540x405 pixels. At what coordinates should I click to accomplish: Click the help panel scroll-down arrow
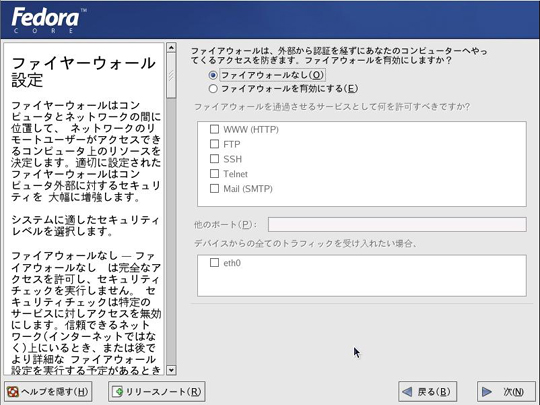click(171, 370)
